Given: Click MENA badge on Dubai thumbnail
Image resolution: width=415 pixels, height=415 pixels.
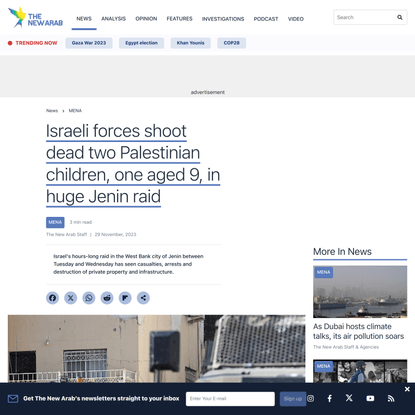Looking at the screenshot, I should pos(323,272).
